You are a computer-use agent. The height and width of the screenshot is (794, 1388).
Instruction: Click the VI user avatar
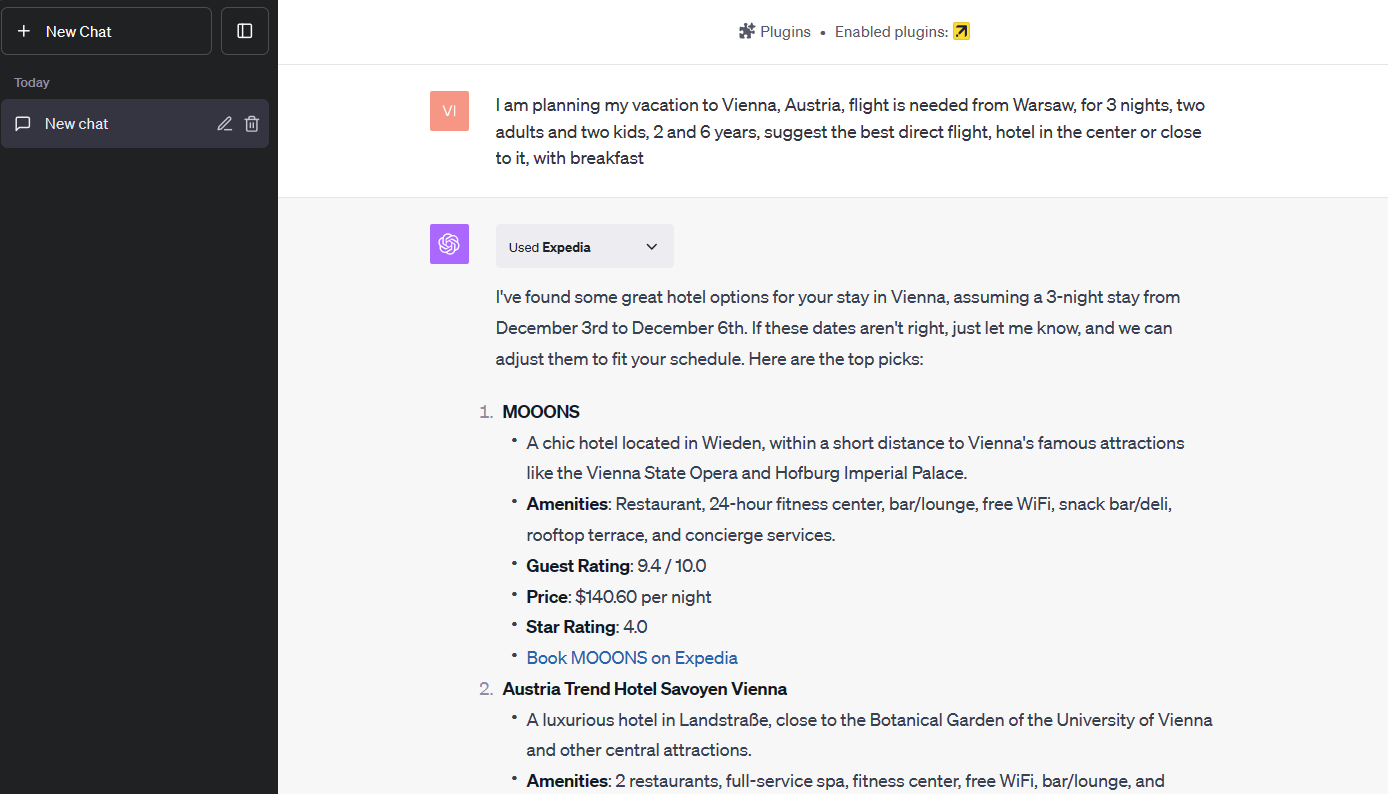click(449, 111)
